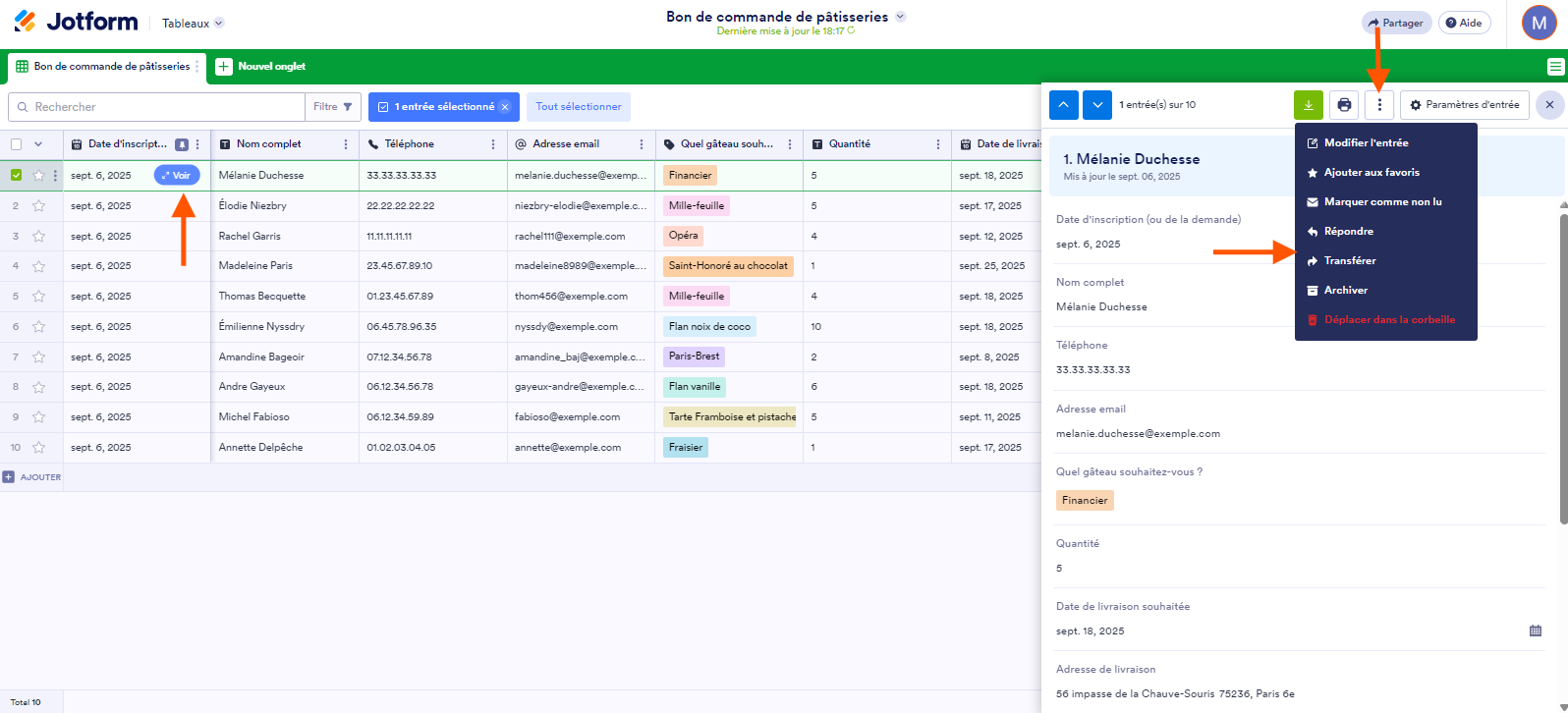Go to next entry with down arrow
1568x713 pixels.
(1097, 105)
